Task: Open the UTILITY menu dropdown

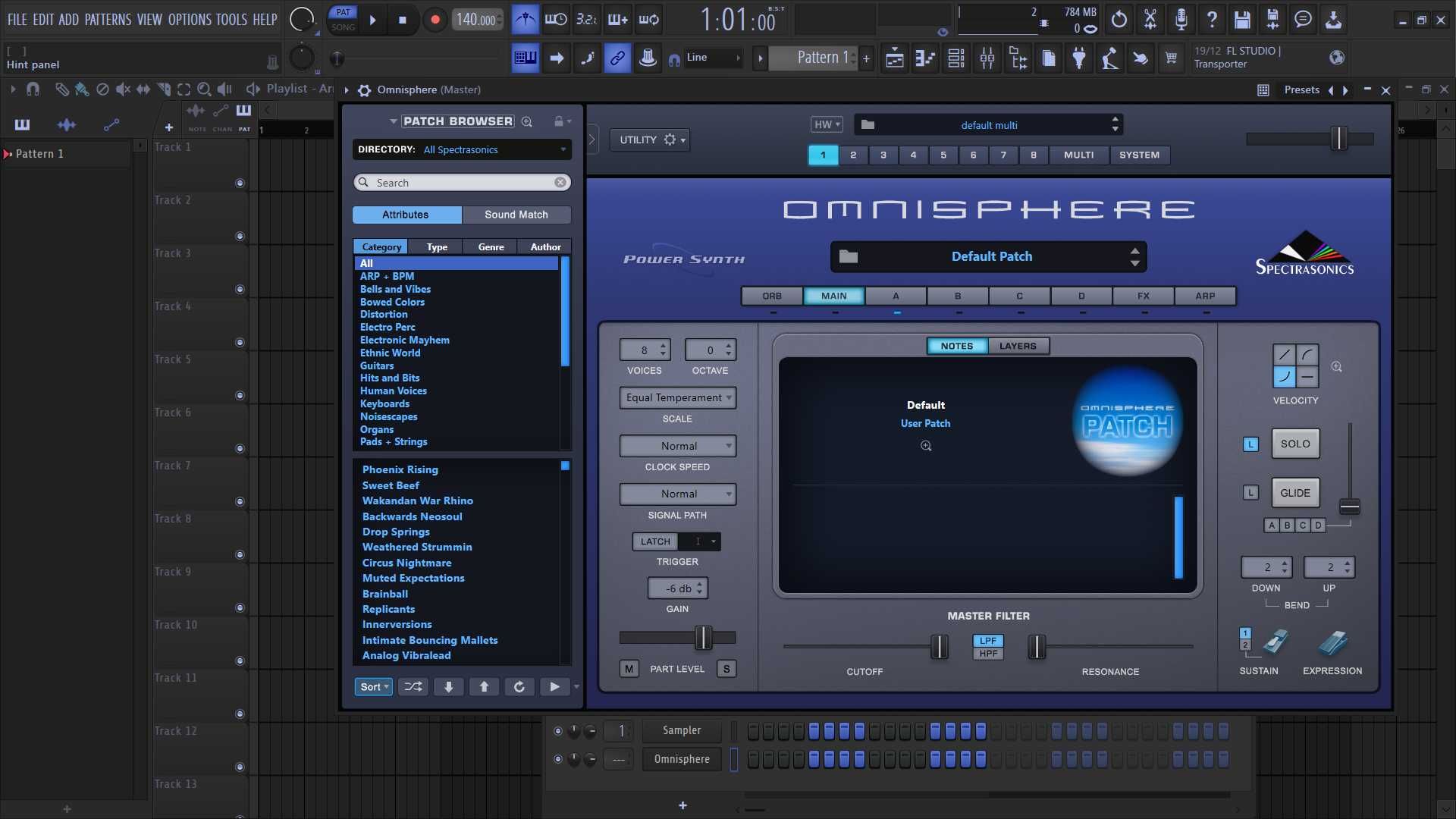Action: pos(651,140)
